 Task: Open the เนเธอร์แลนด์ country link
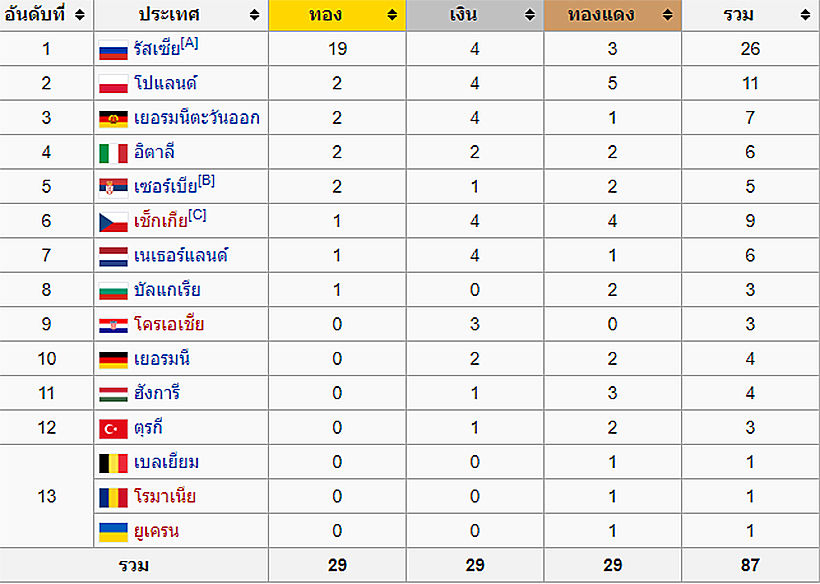(181, 256)
